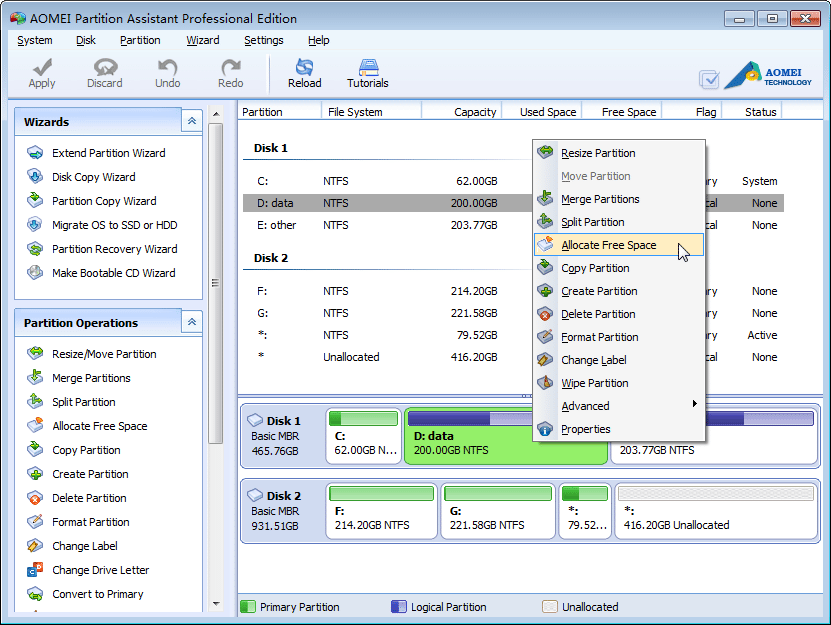This screenshot has height=625, width=831.
Task: Click Format Partition icon in sidebar
Action: 35,522
